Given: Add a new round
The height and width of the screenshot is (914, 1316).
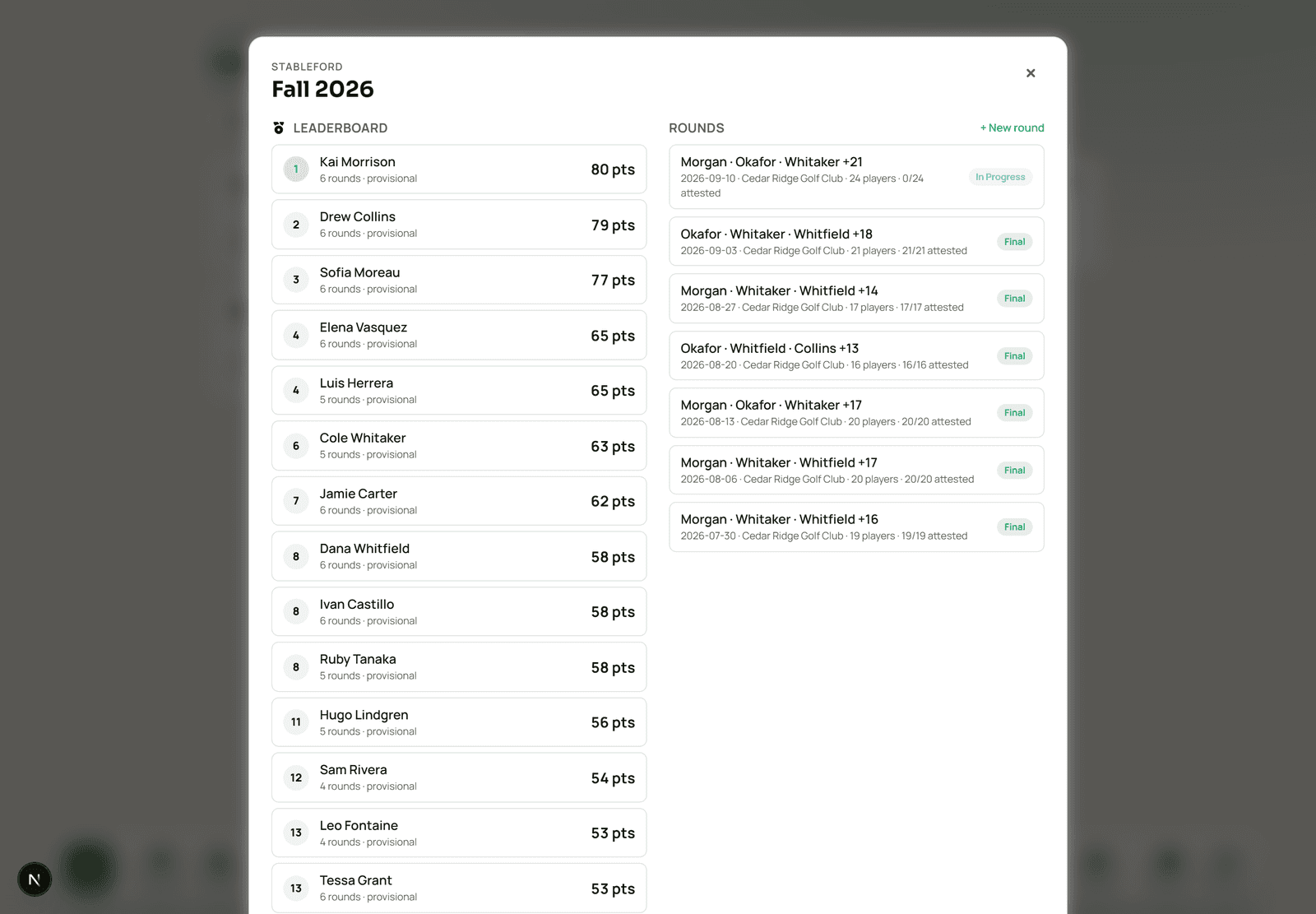Looking at the screenshot, I should coord(1012,128).
